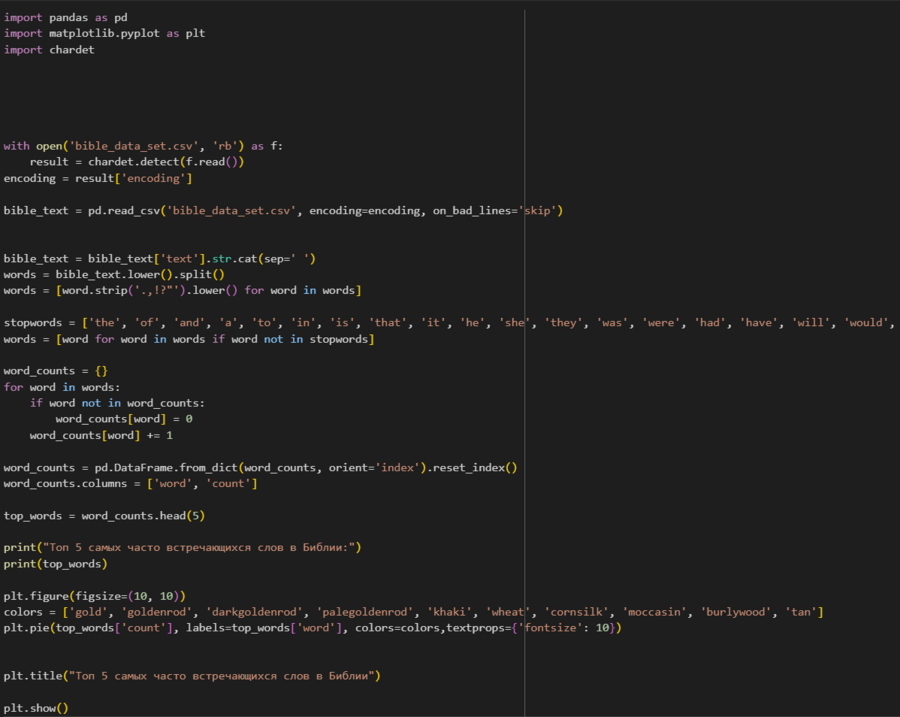Click 'textprops' parameter in plt.pie
The width and height of the screenshot is (900, 717).
tap(475, 628)
